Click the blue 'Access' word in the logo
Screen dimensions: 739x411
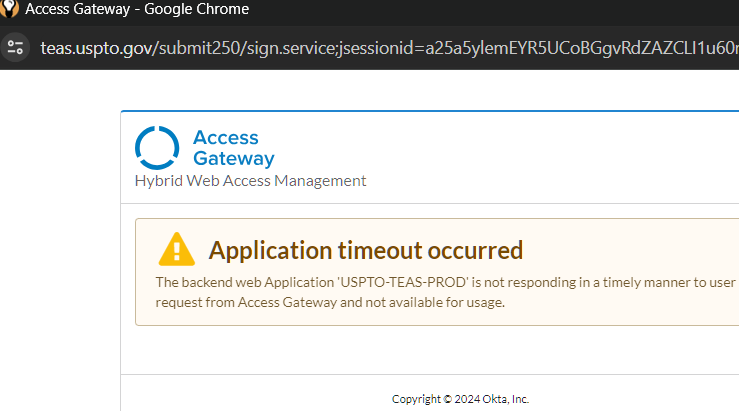[x=226, y=138]
